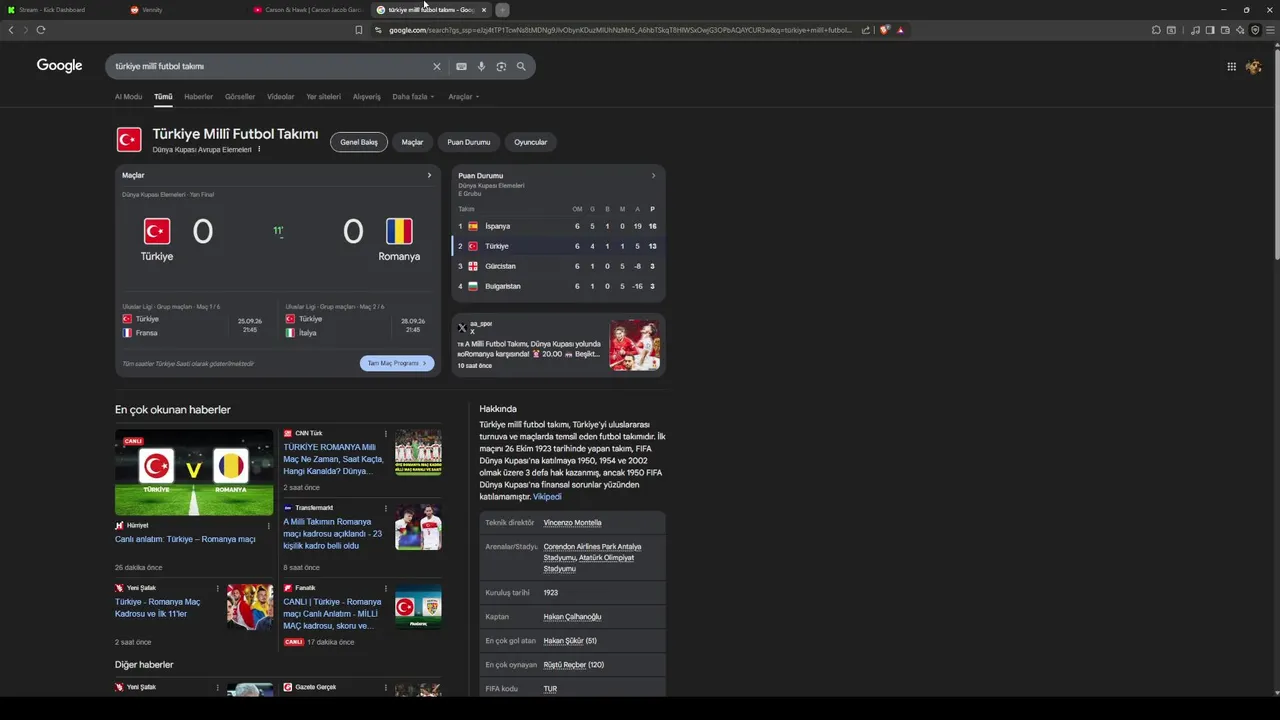This screenshot has width=1280, height=720.
Task: Select the İspanya row in standings table
Action: (x=558, y=226)
